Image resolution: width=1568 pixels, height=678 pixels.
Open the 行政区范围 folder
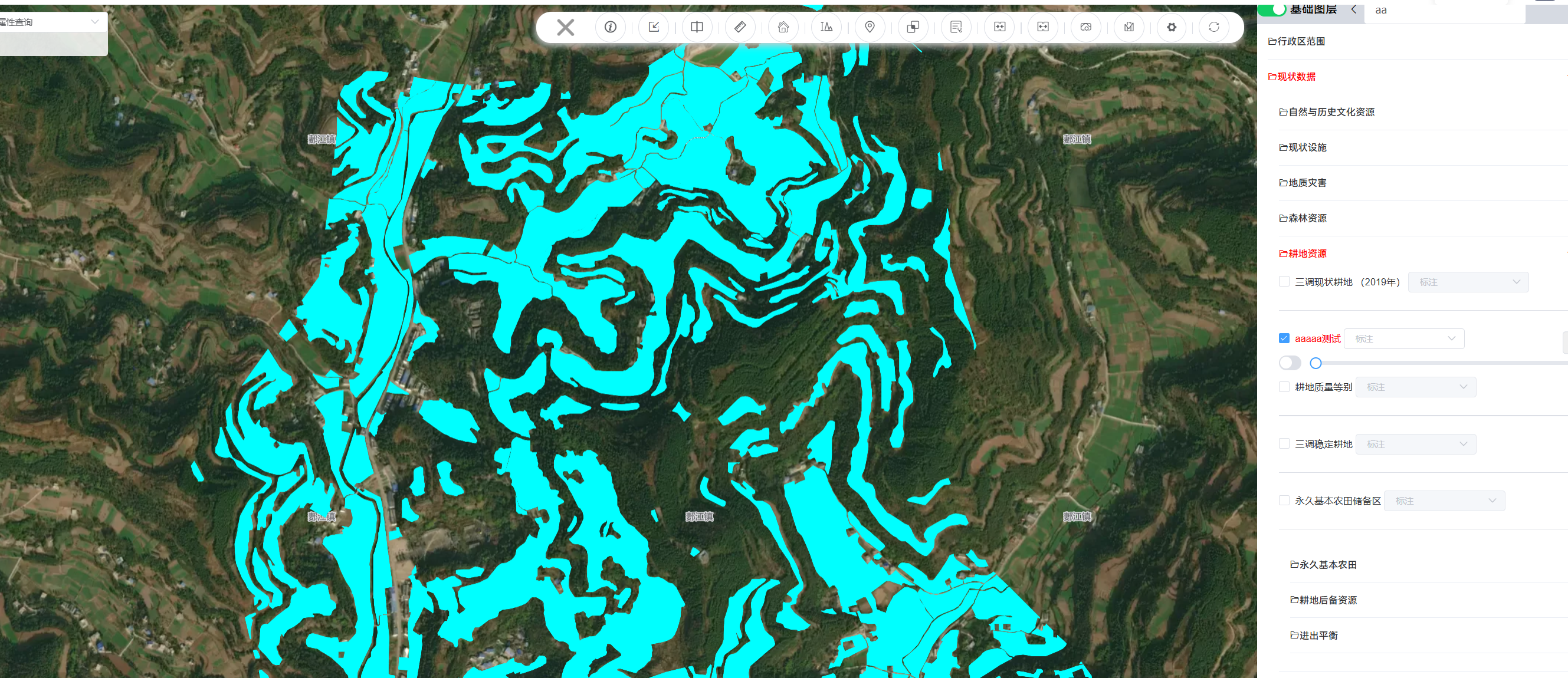tap(1296, 41)
